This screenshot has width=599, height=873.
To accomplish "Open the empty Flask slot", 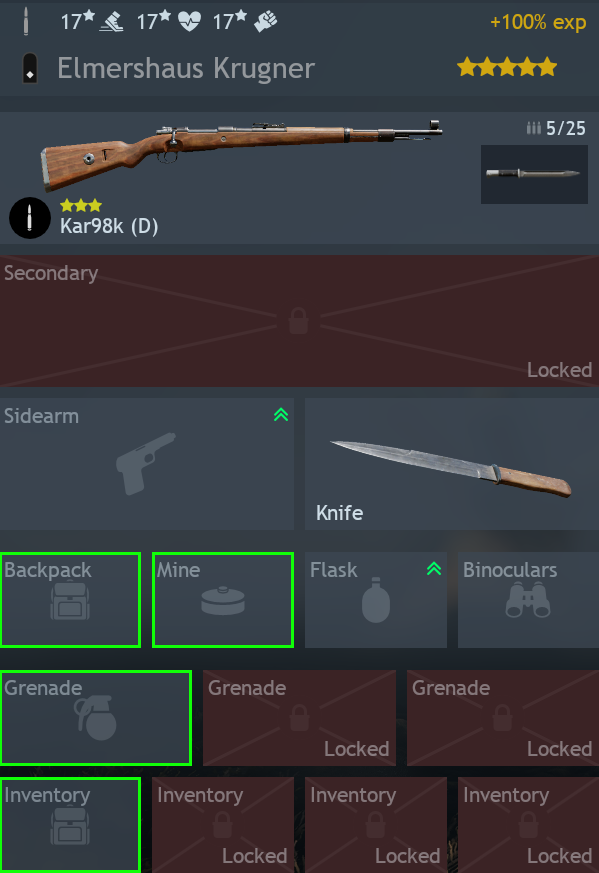I will click(376, 600).
